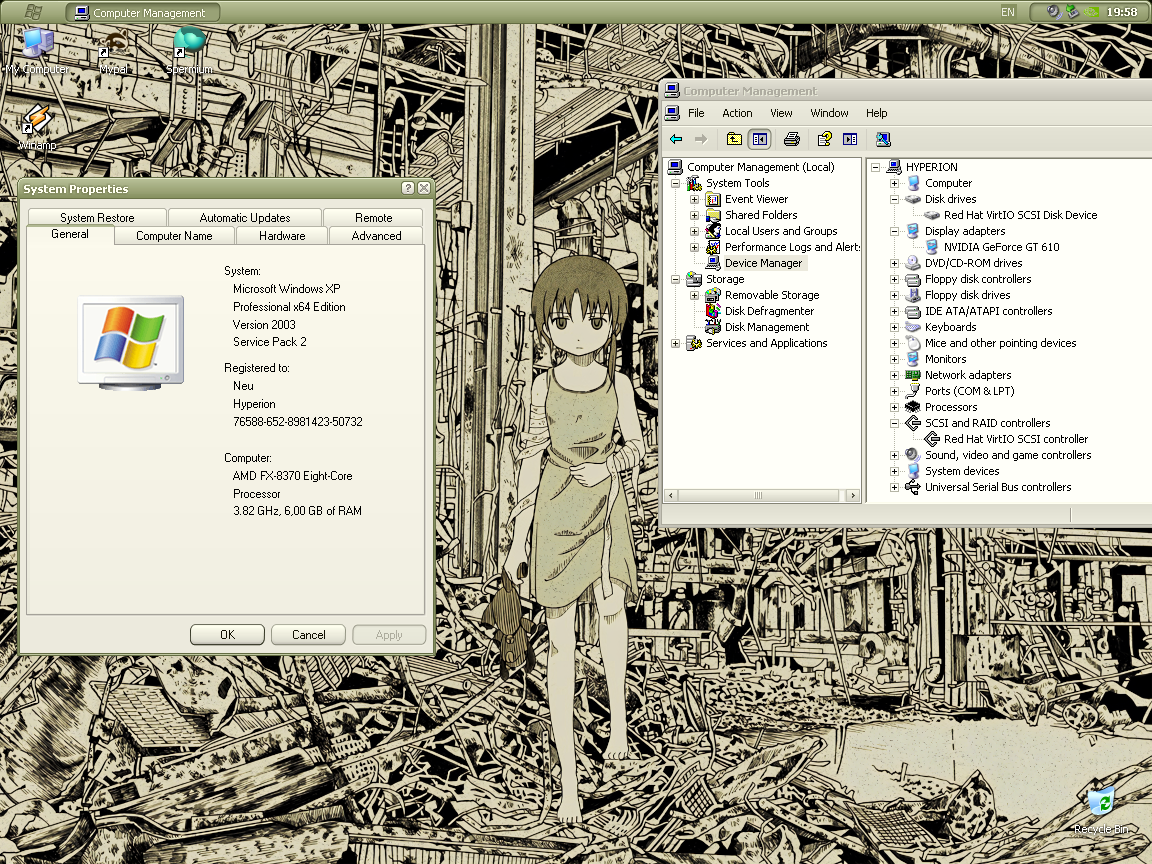This screenshot has height=864, width=1152.
Task: Toggle the Show/Hide Console Tree toolbar icon
Action: point(760,139)
